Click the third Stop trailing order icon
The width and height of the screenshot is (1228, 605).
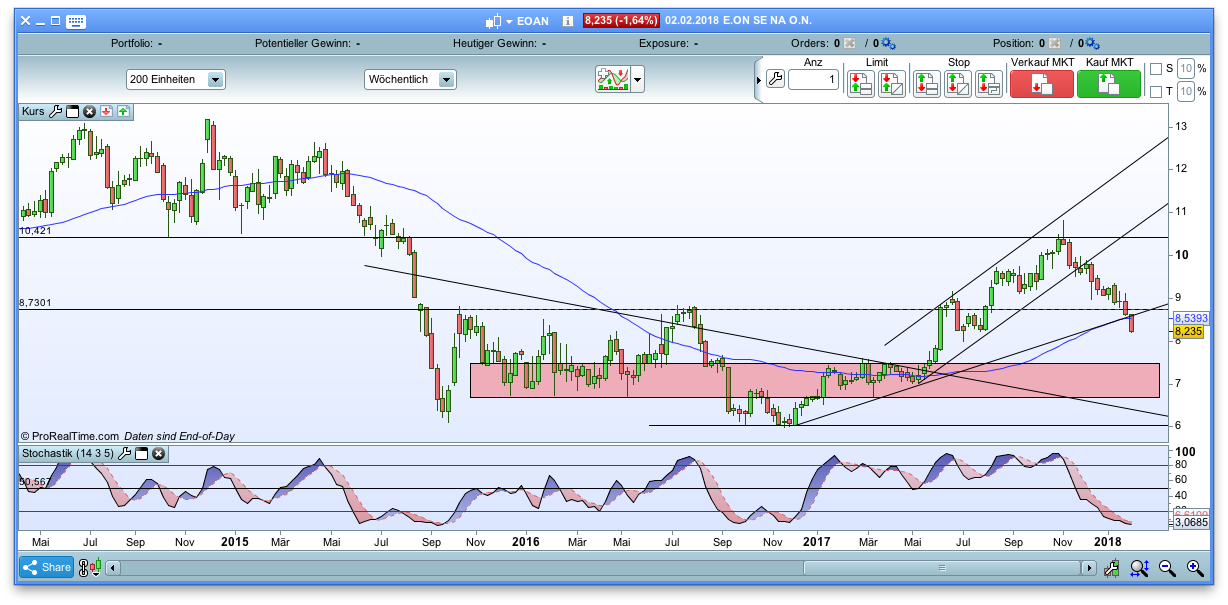click(989, 84)
